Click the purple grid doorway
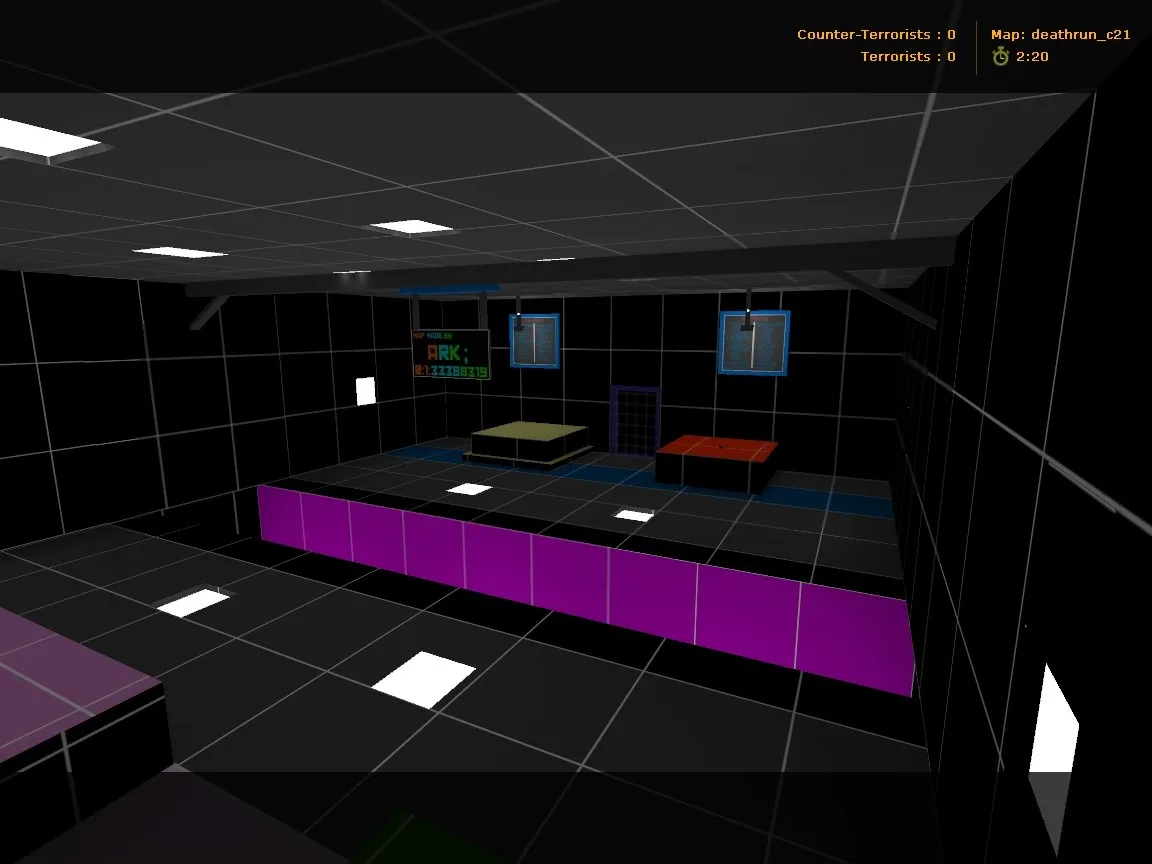The image size is (1152, 864). 635,421
